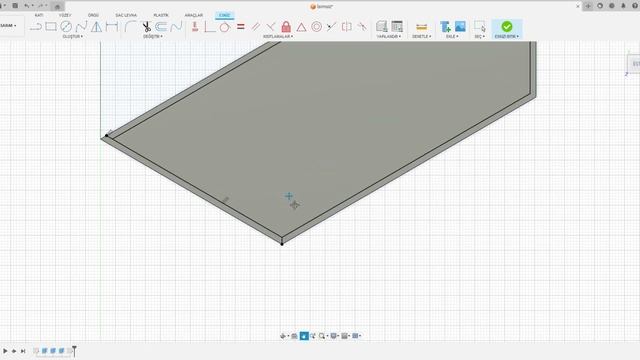Open the Değiştir dropdown menu
Screen dimensions: 640x360
click(153, 37)
